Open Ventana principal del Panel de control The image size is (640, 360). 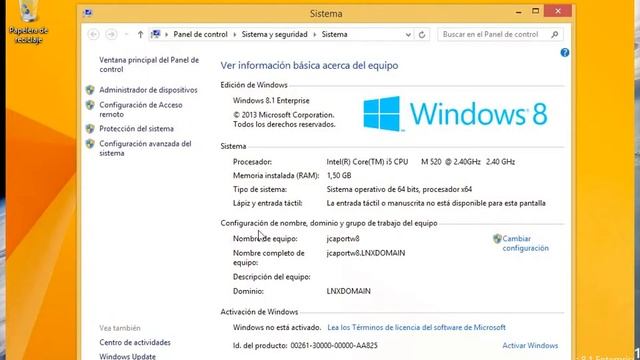[x=149, y=64]
